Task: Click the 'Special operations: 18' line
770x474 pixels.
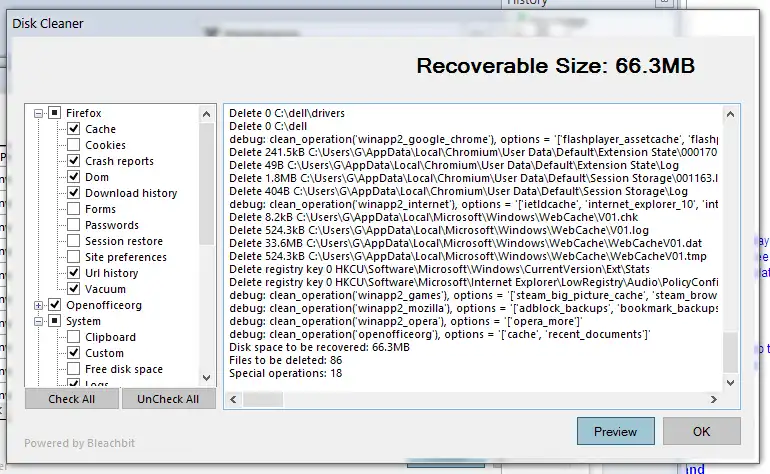Action: 285,373
